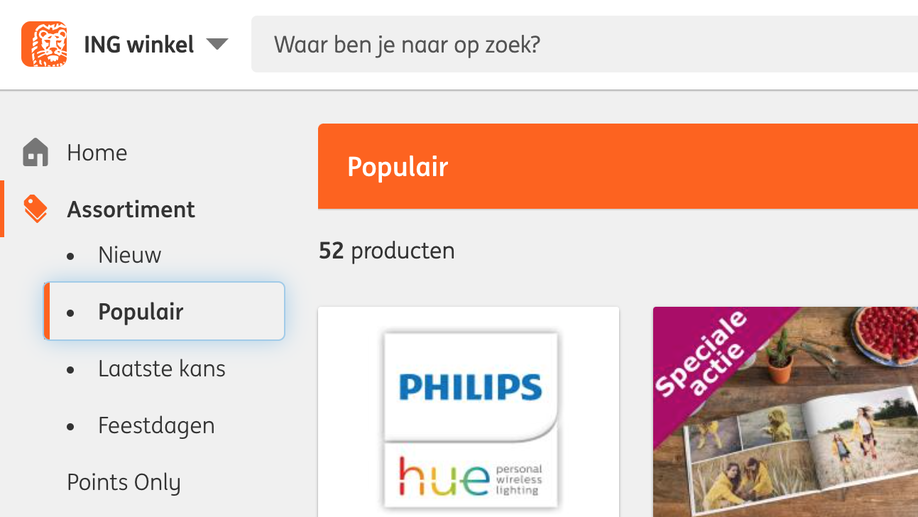Click the 52 producten count text

[387, 251]
